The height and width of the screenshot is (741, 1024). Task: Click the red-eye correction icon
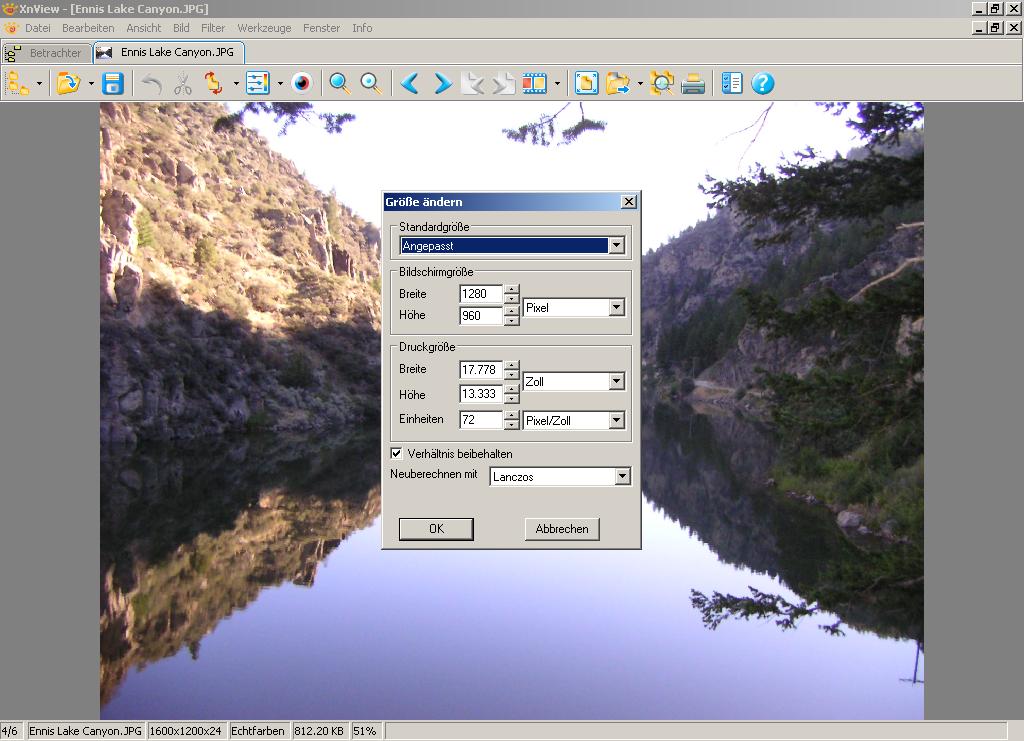(x=302, y=83)
